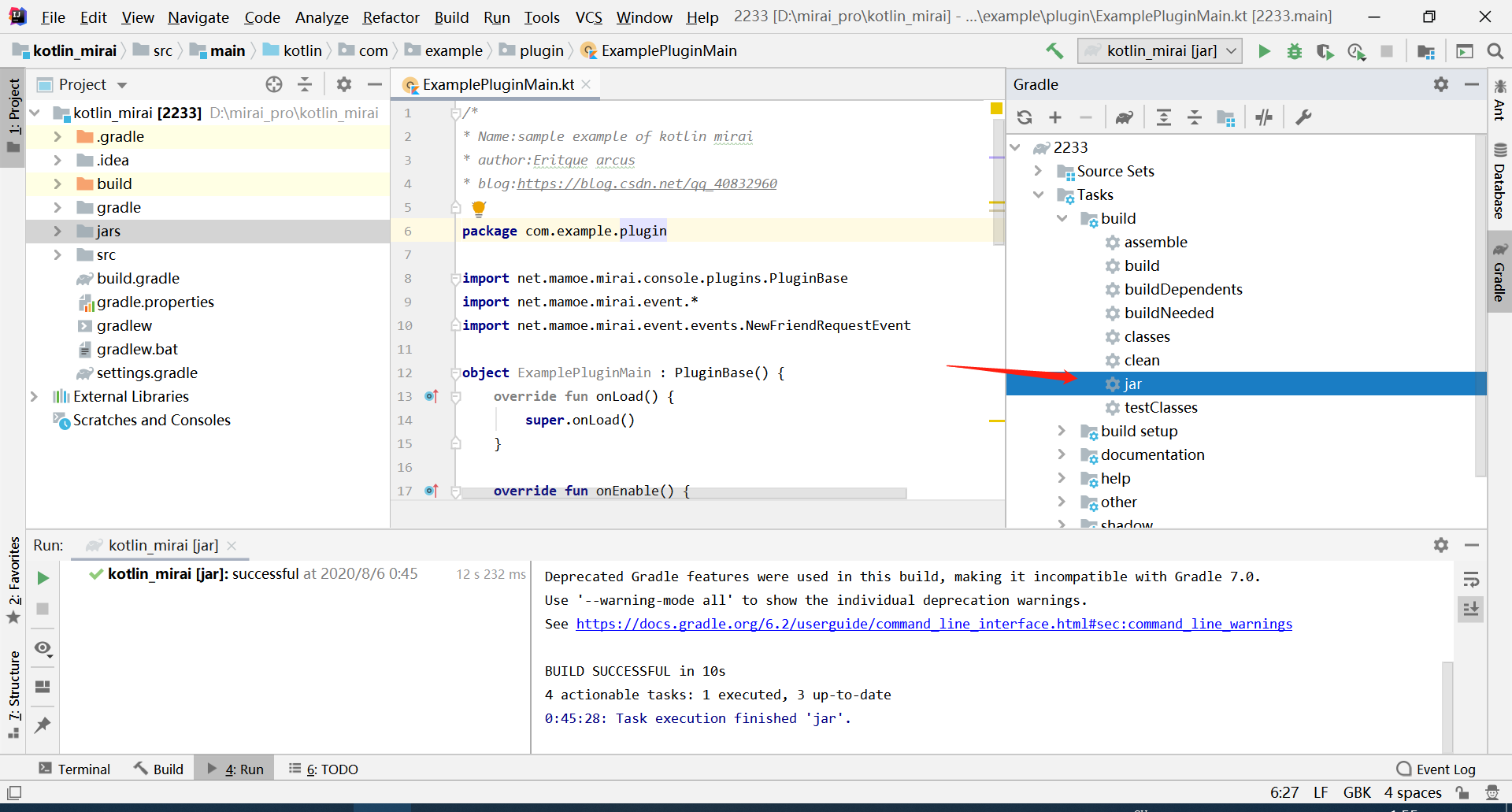Toggle the Ant side tool window

click(1499, 100)
